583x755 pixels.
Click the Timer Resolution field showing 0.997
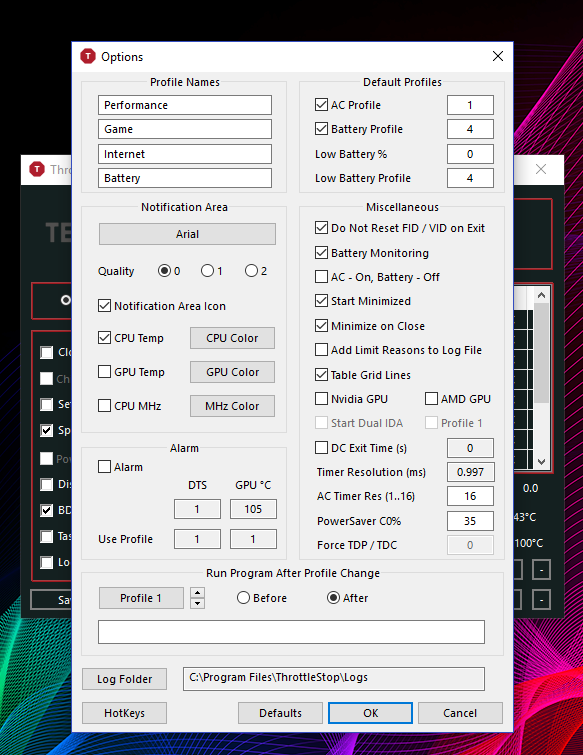470,472
